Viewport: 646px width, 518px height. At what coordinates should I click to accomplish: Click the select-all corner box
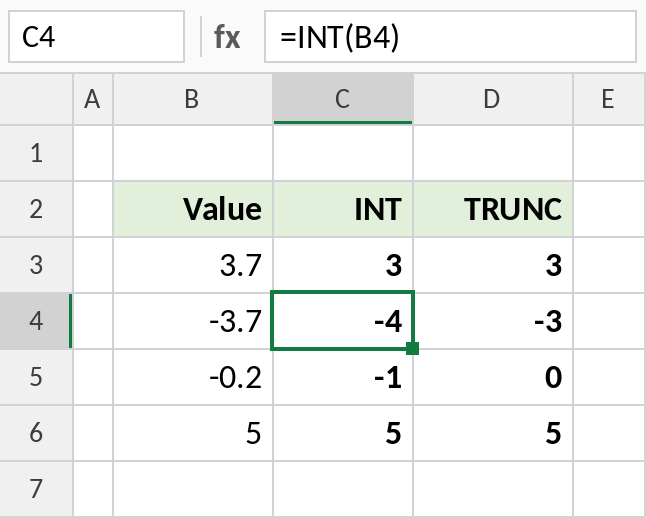[36, 99]
